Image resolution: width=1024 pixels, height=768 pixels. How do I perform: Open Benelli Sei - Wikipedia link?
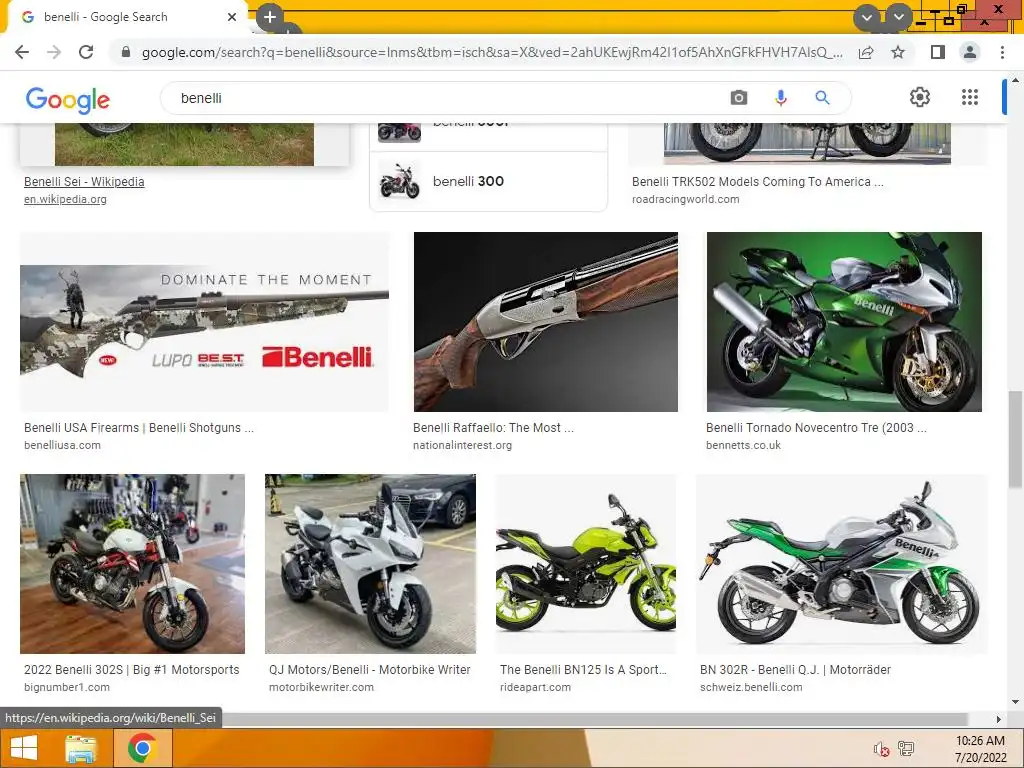pyautogui.click(x=84, y=182)
